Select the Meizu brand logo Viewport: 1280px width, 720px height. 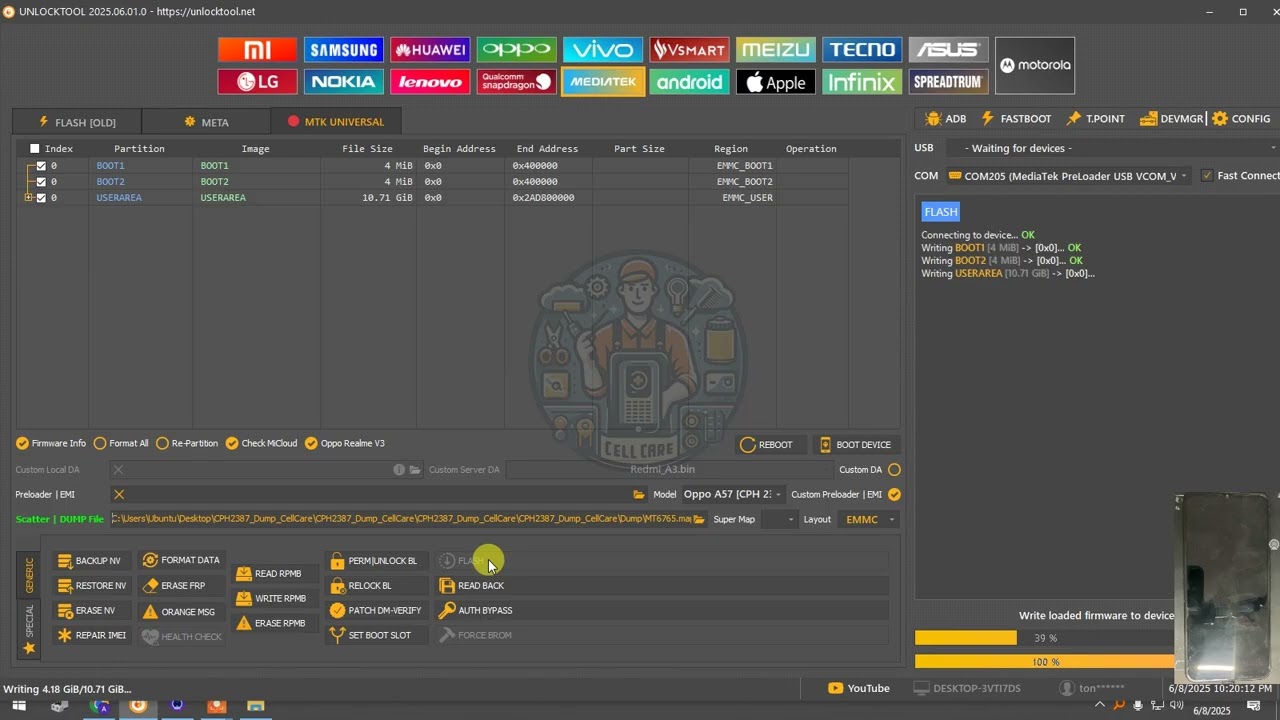pos(775,50)
